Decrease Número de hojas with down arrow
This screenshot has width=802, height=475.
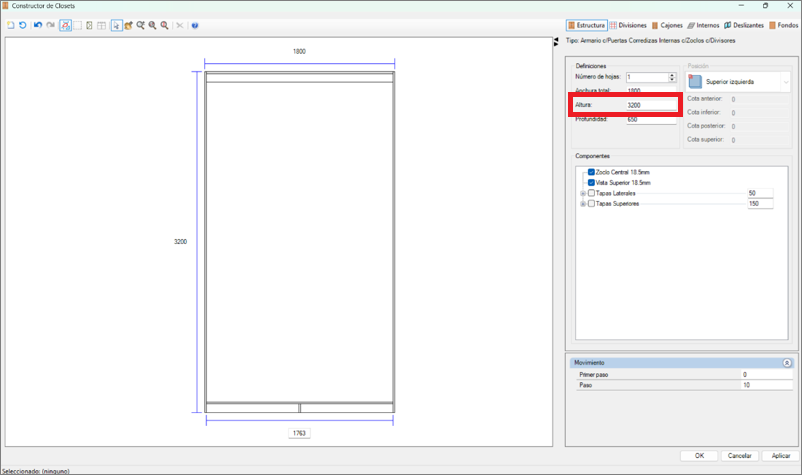click(672, 79)
